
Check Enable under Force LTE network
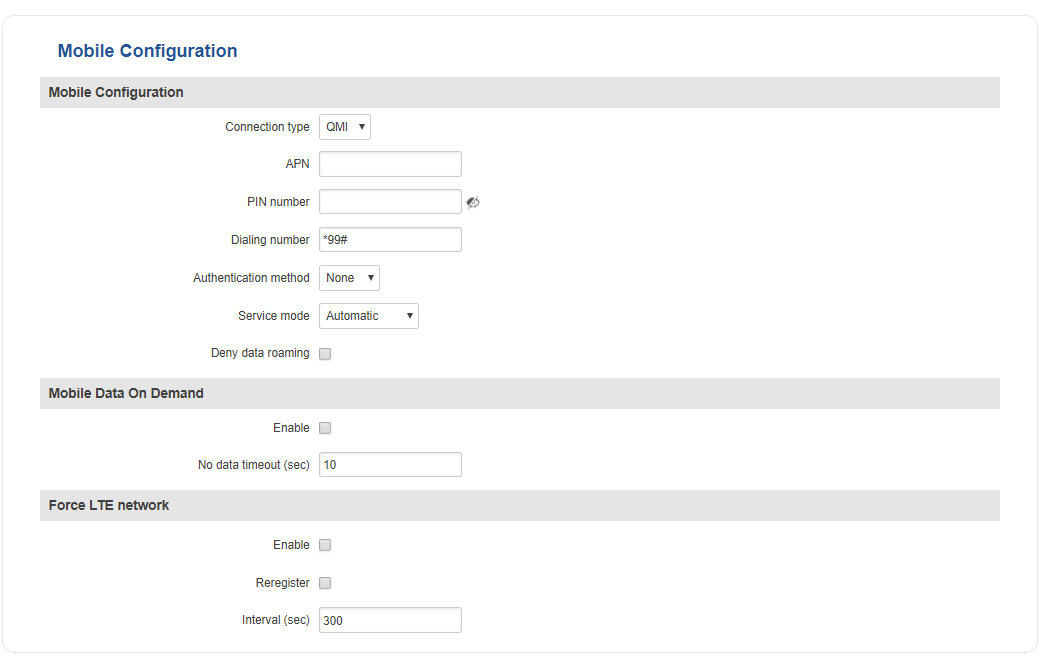[325, 545]
